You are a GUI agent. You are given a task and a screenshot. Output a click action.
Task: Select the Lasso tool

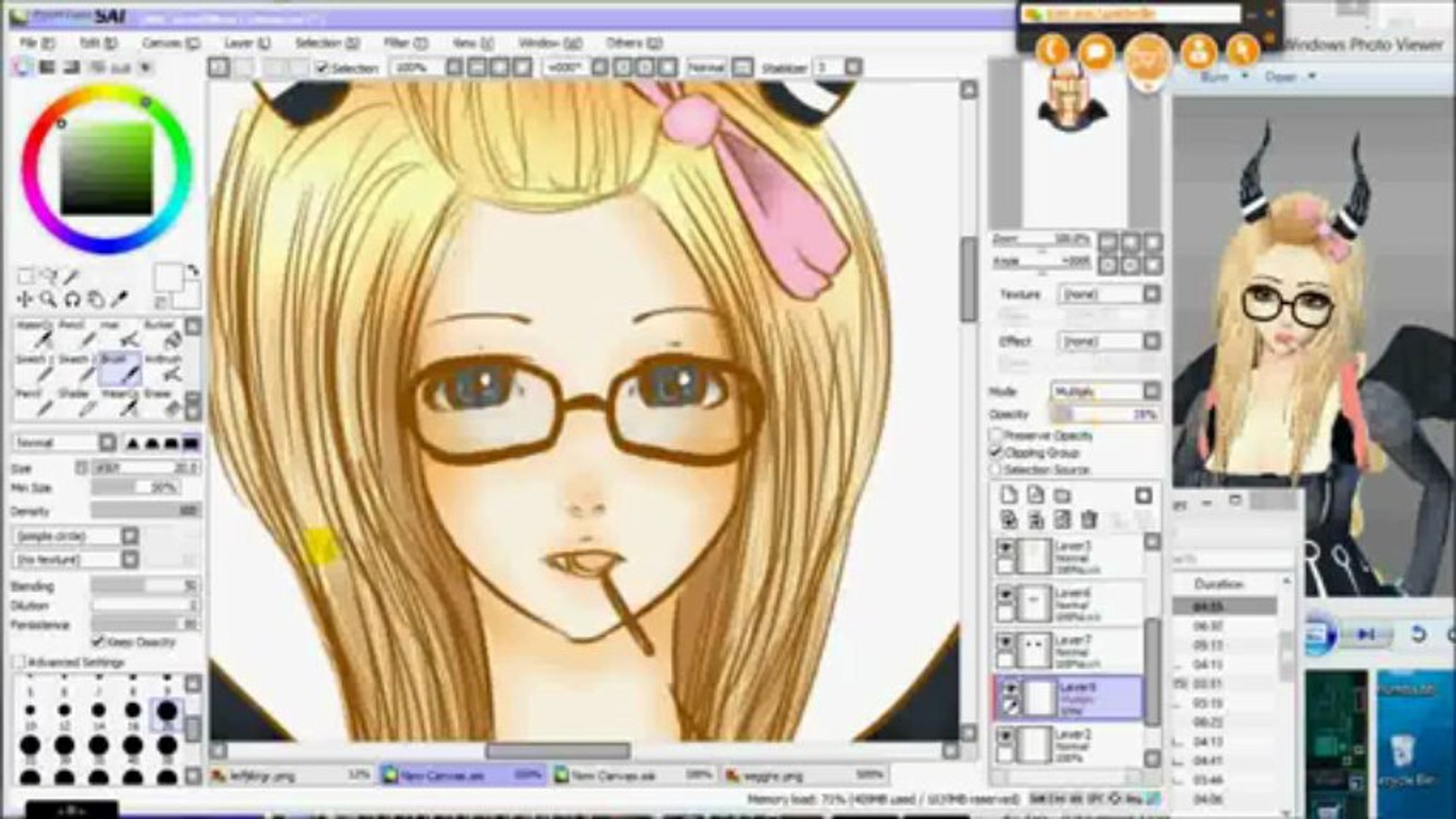[49, 276]
